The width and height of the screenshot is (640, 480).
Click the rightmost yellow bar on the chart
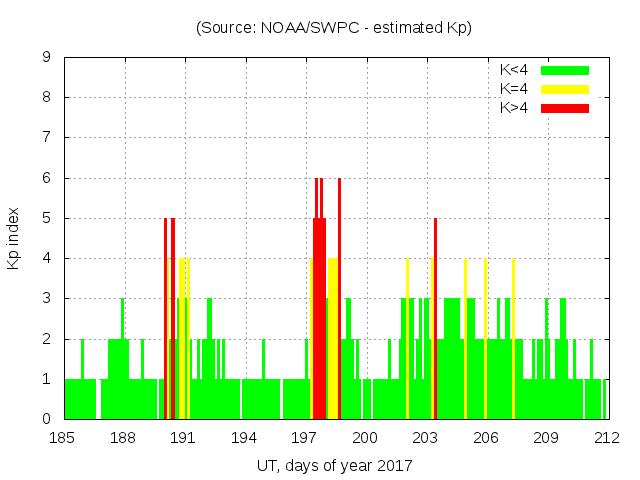pyautogui.click(x=513, y=340)
